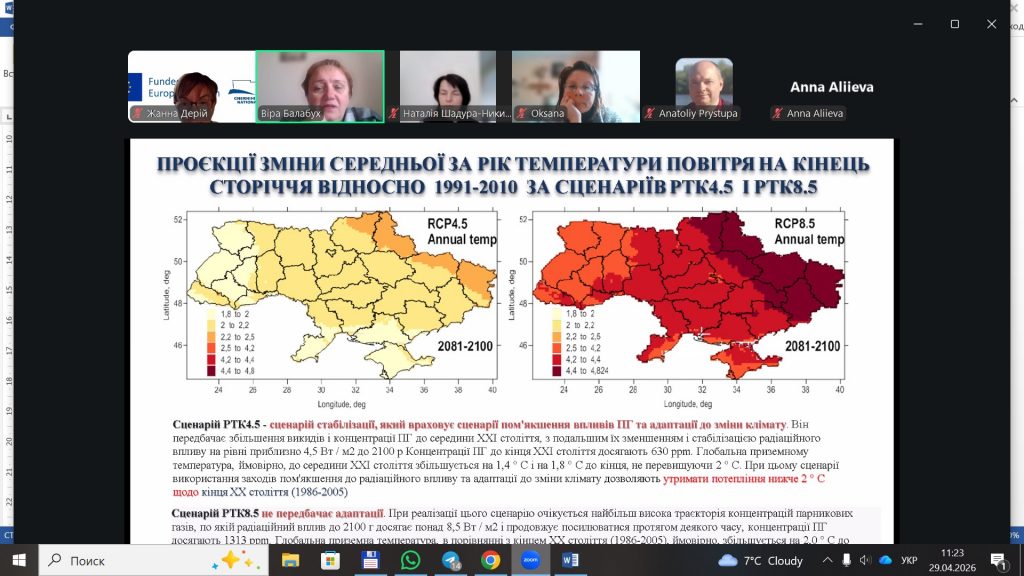1024x576 pixels.
Task: Switch to Google Chrome in the taskbar
Action: coord(490,560)
